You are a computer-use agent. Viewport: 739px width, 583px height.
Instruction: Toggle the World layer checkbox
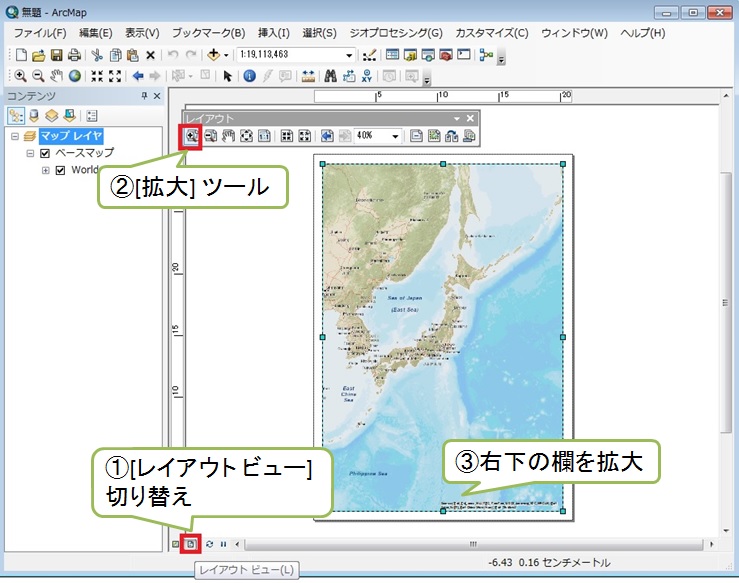tap(60, 170)
